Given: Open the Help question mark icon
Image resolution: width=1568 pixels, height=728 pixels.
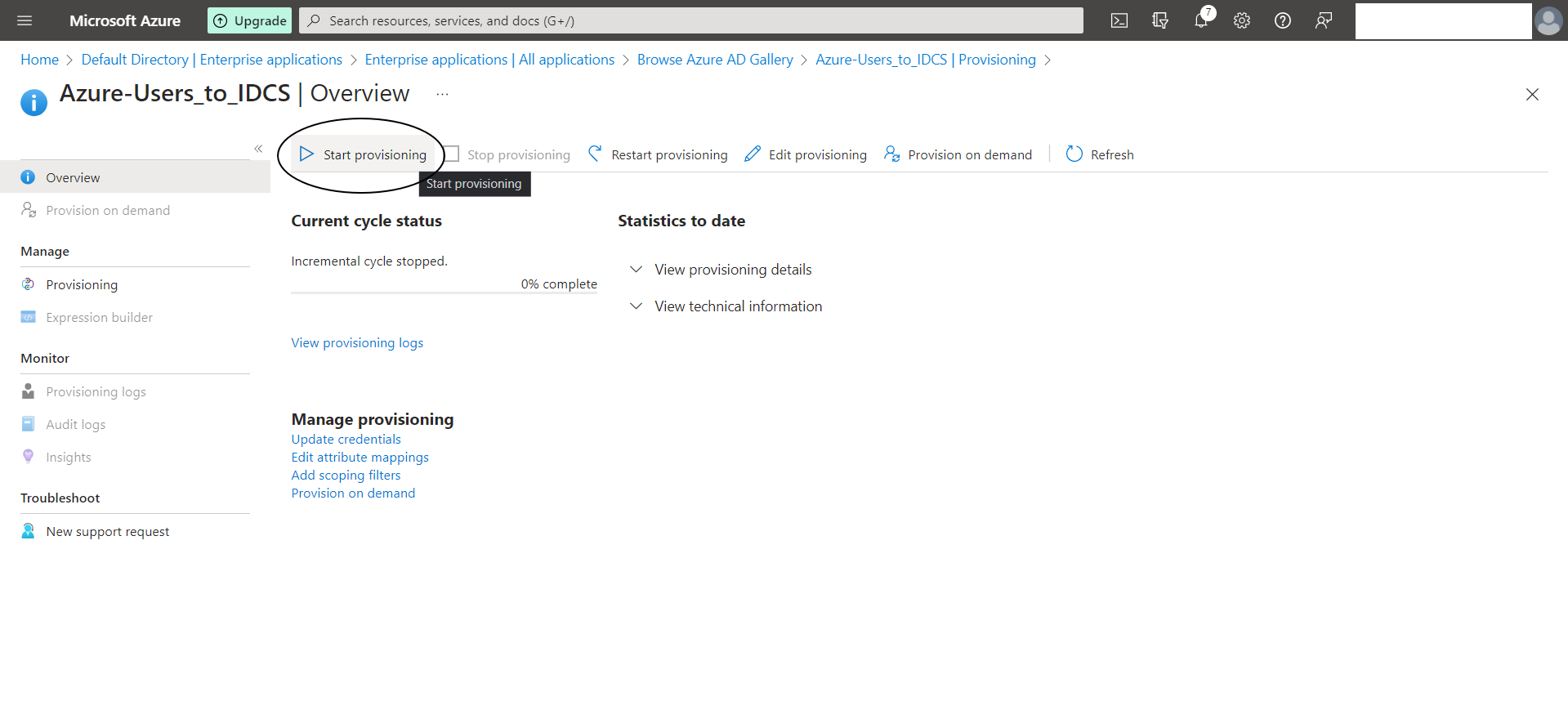Looking at the screenshot, I should [1283, 20].
